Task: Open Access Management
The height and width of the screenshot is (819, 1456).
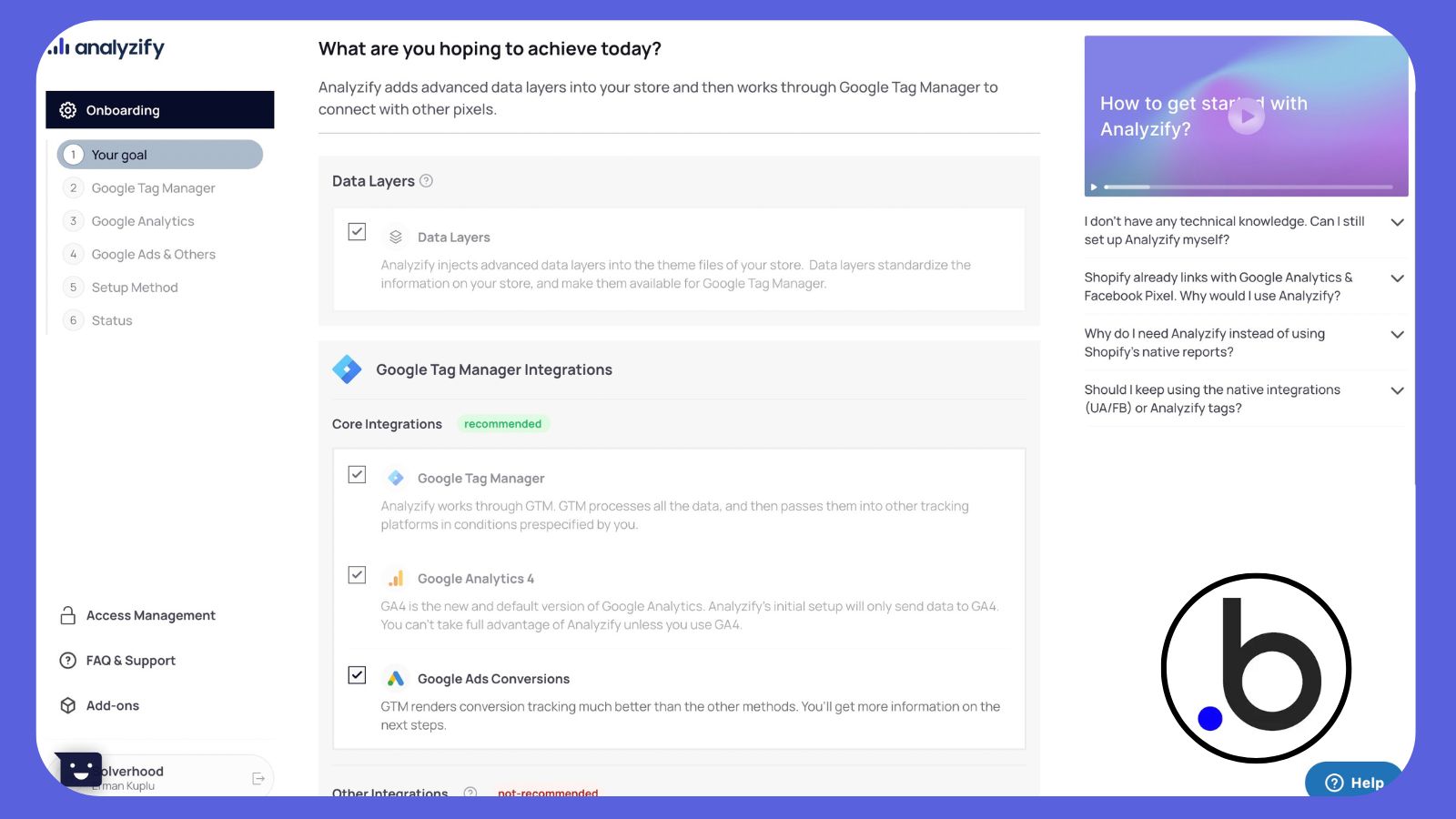Action: pyautogui.click(x=151, y=616)
